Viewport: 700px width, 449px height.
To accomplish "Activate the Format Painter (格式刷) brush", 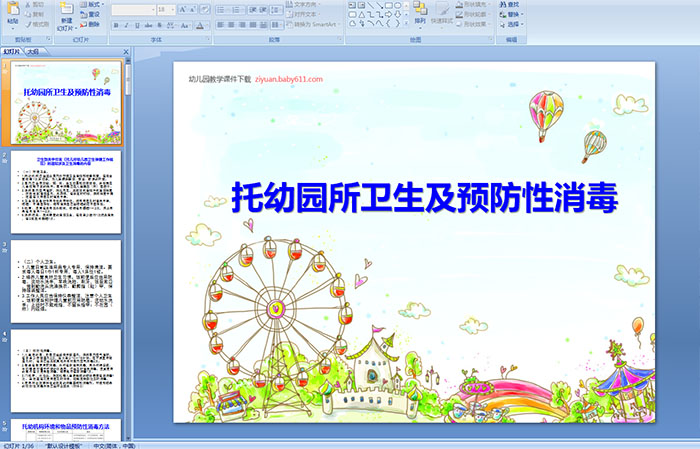I will click(x=28, y=24).
